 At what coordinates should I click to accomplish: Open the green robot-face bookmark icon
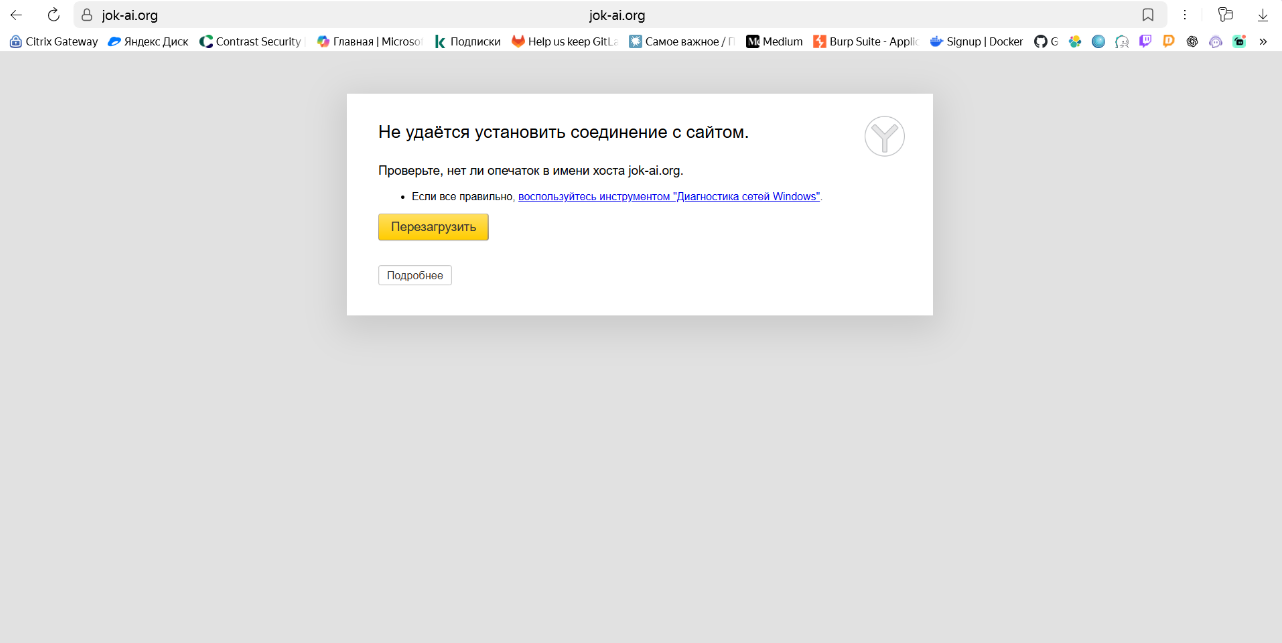click(1239, 42)
